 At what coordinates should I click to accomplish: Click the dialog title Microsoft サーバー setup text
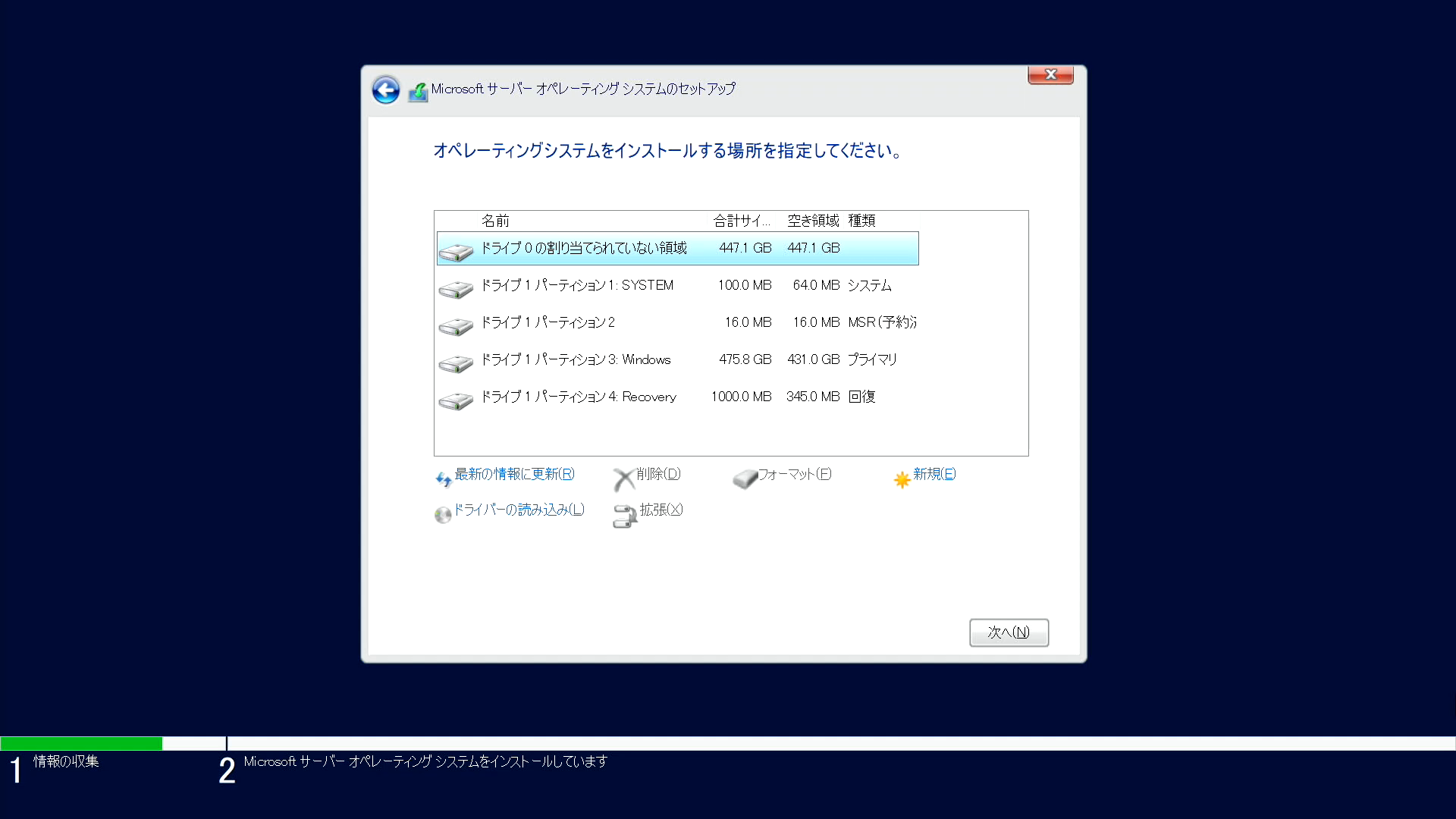(583, 89)
